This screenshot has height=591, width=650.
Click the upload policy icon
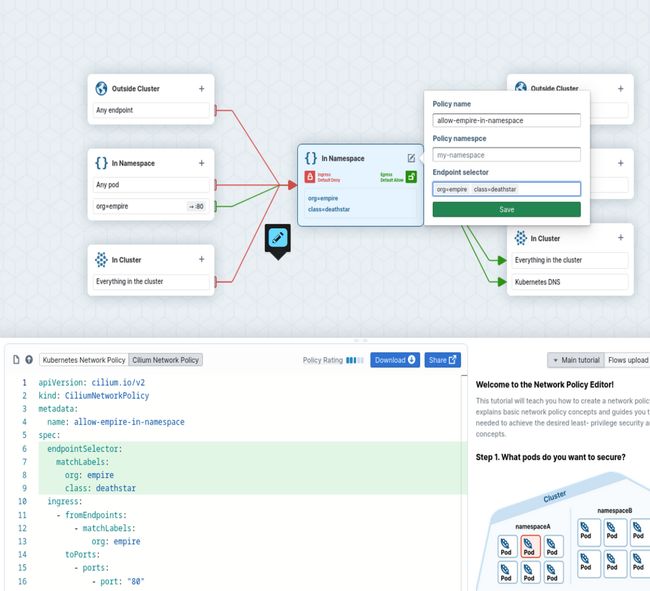(29, 360)
